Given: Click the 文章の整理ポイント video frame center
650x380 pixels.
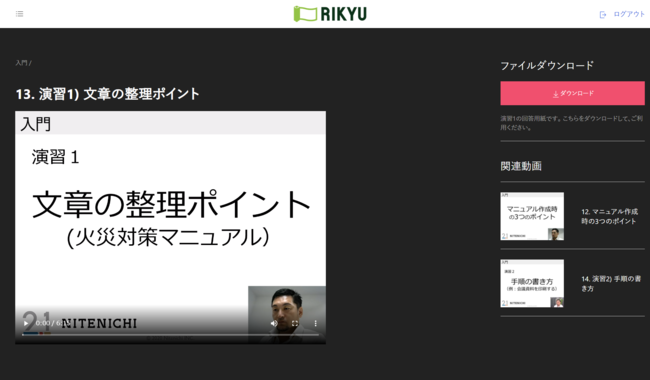Looking at the screenshot, I should 170,228.
